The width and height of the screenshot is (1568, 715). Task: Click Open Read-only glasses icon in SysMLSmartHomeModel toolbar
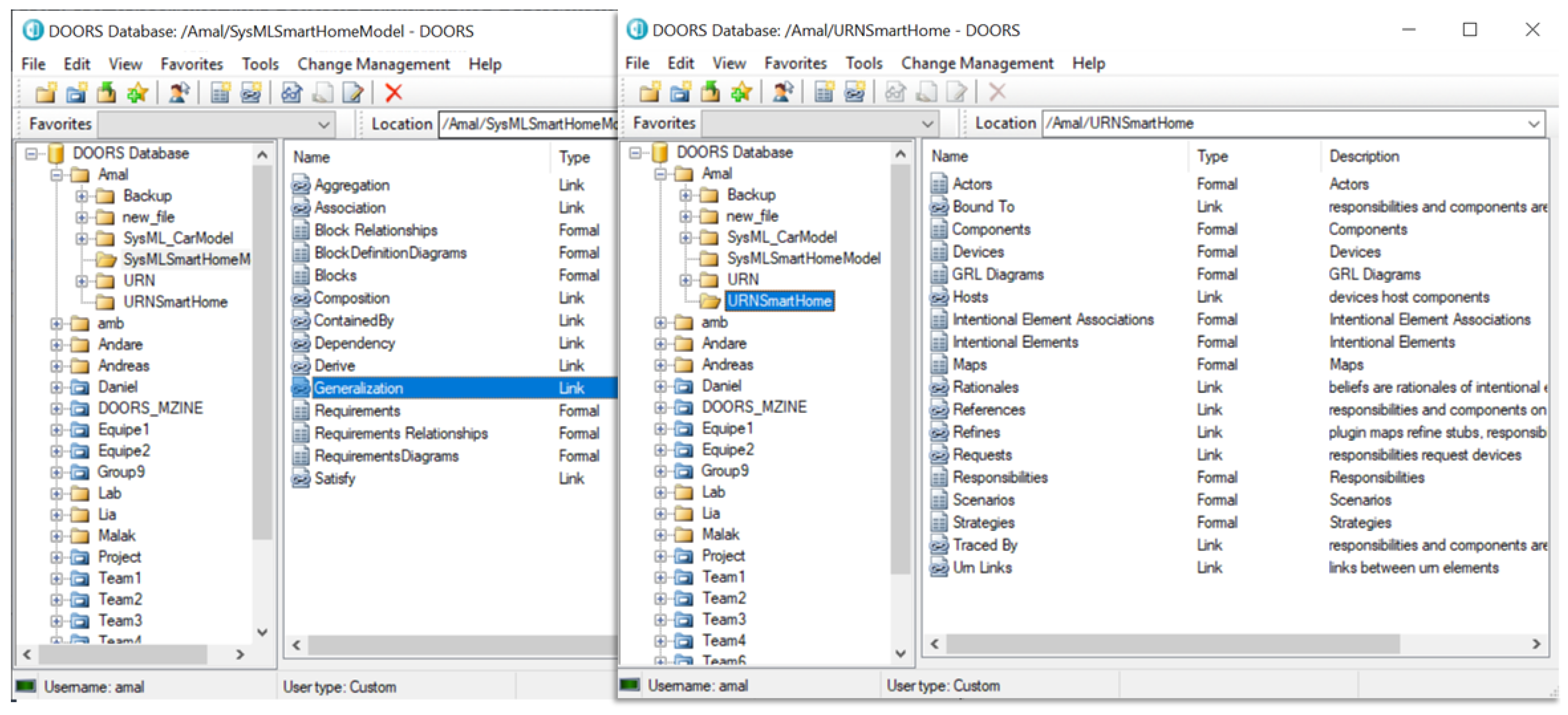[x=291, y=93]
